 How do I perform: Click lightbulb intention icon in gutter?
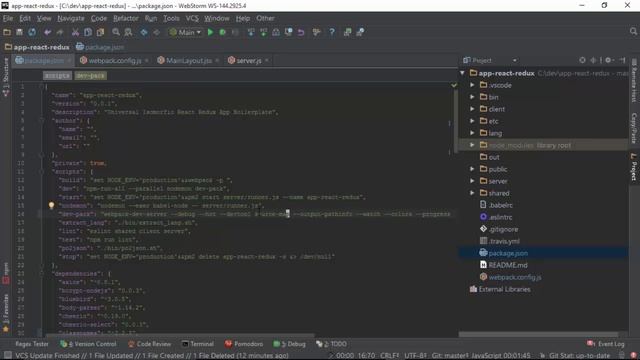coord(51,205)
